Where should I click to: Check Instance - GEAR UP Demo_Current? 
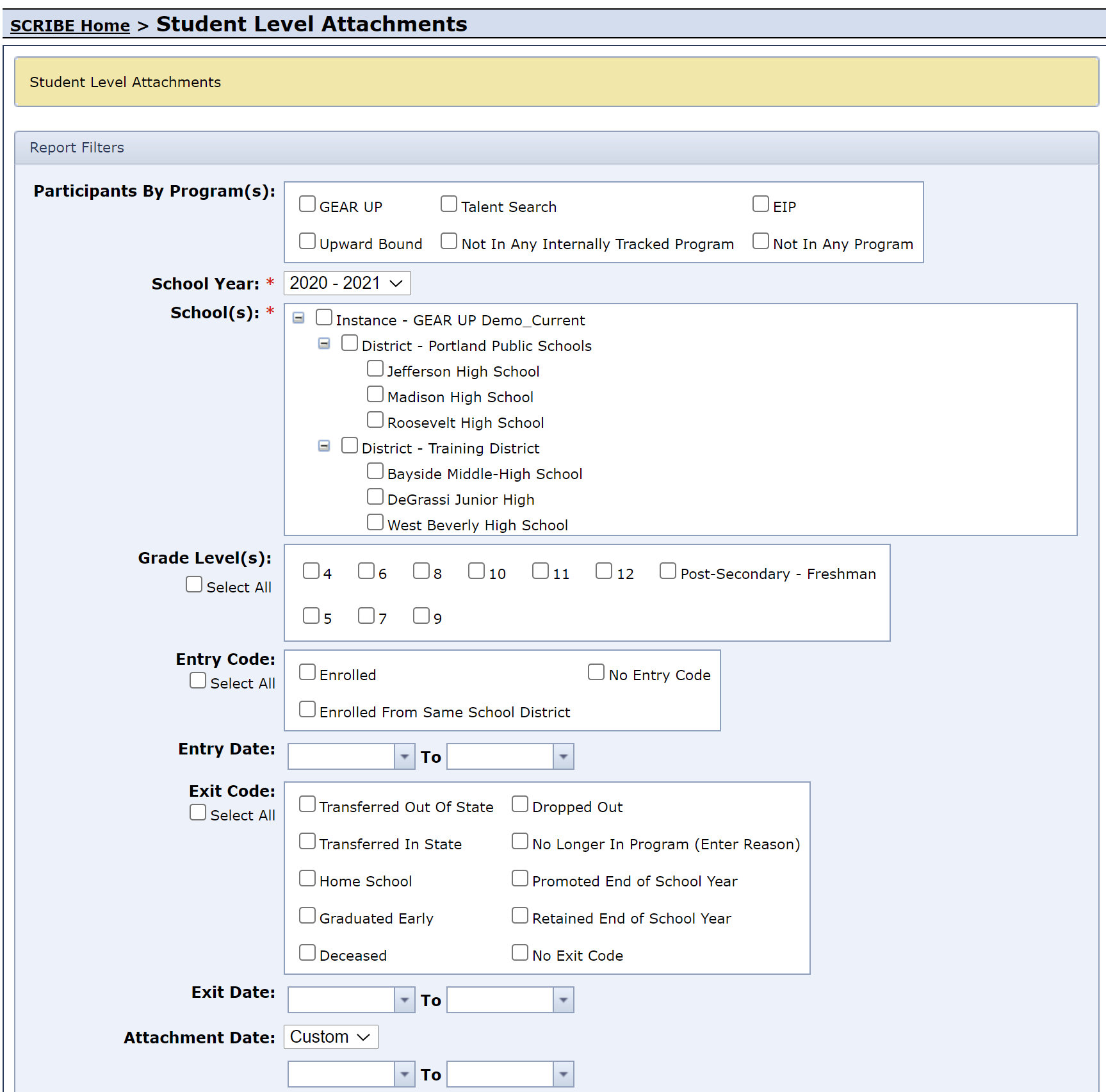tap(324, 317)
